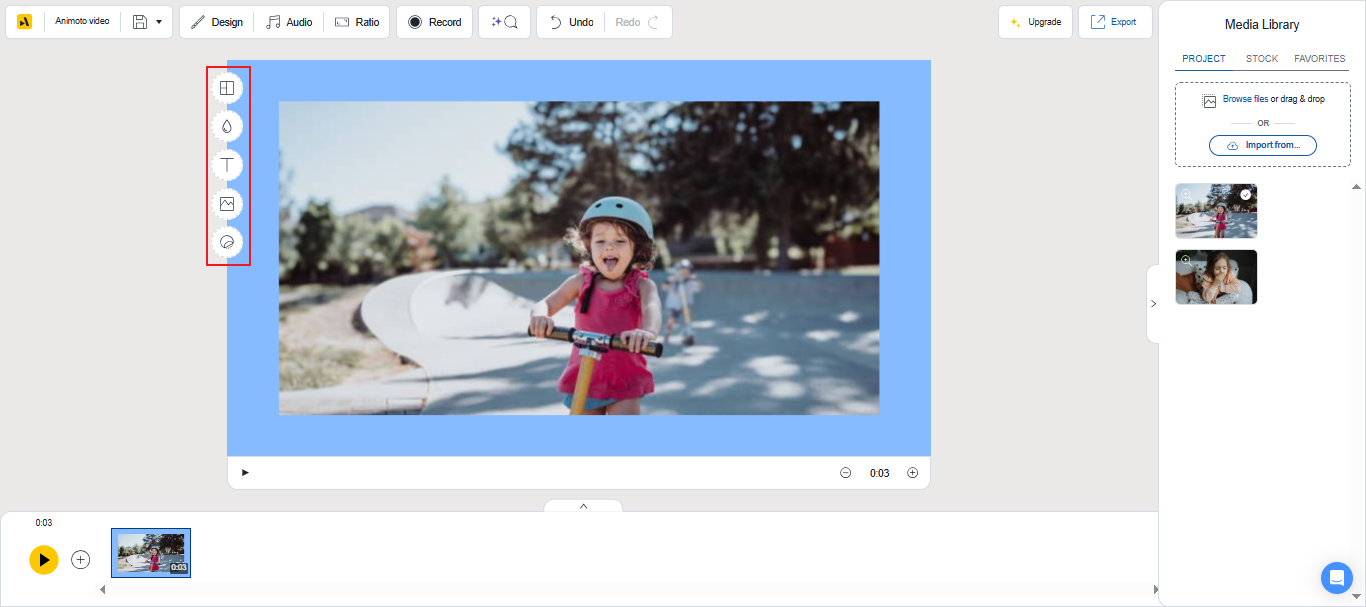Select the scooter girl media thumbnail
This screenshot has height=607, width=1366.
(x=1216, y=210)
